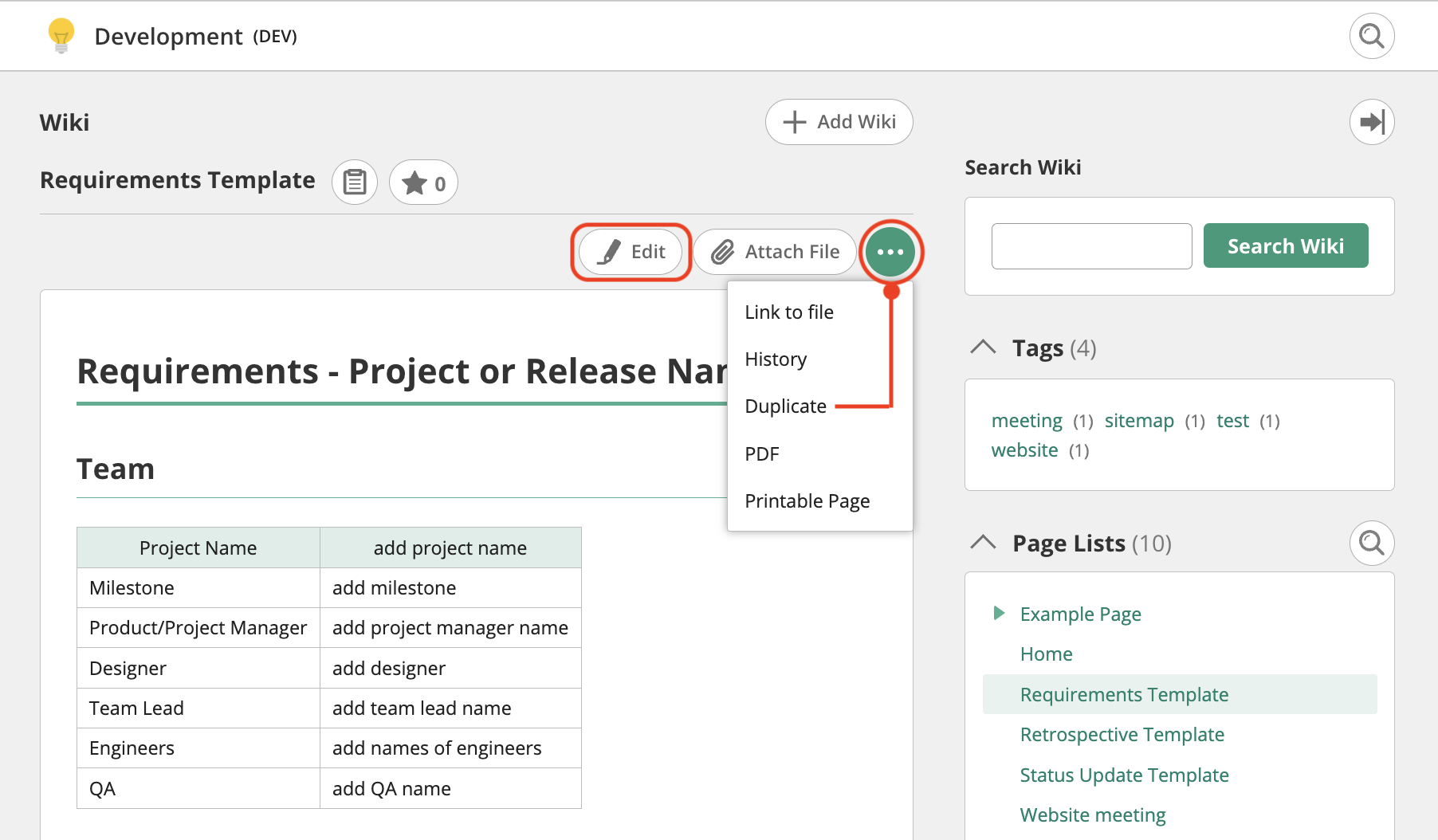Open the sitemap tag

pos(1139,421)
